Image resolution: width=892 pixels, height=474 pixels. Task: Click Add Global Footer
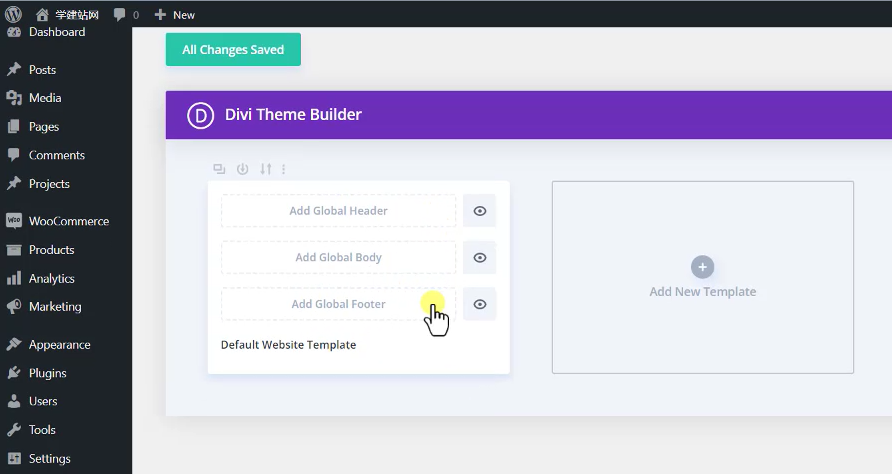coord(338,304)
